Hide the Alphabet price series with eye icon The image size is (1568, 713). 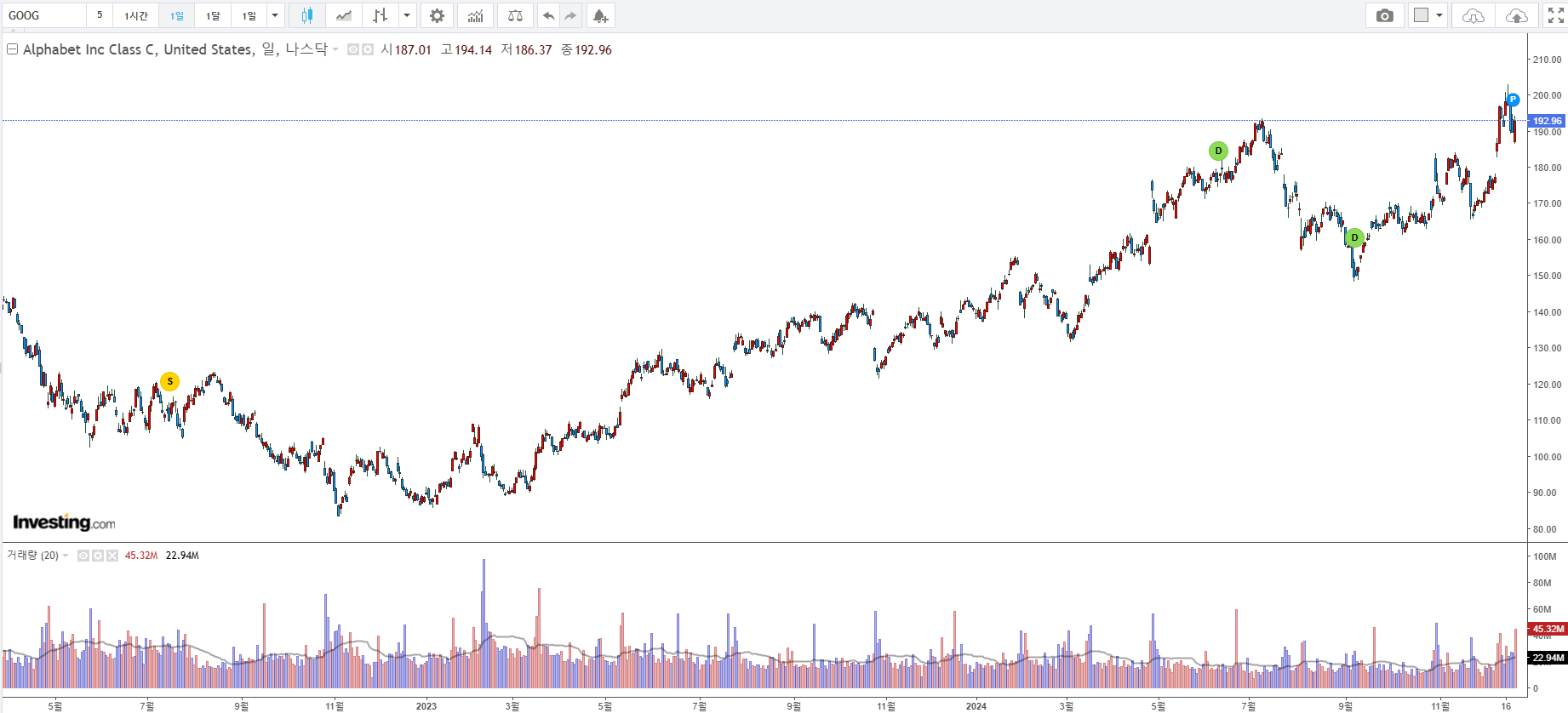pyautogui.click(x=353, y=50)
